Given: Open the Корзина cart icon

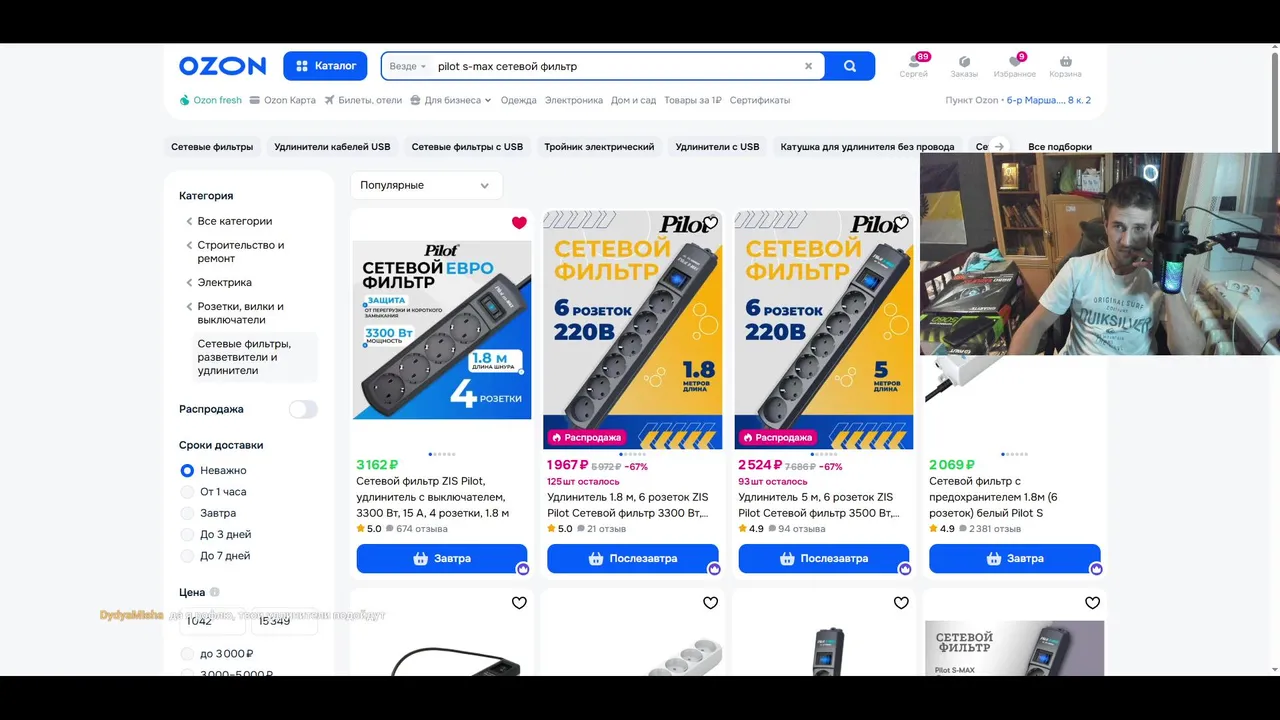Looking at the screenshot, I should click(1065, 66).
